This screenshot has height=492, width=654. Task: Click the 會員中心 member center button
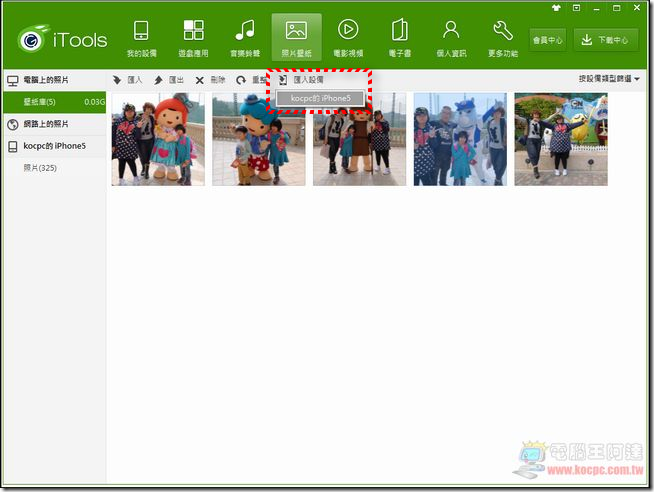click(x=547, y=40)
